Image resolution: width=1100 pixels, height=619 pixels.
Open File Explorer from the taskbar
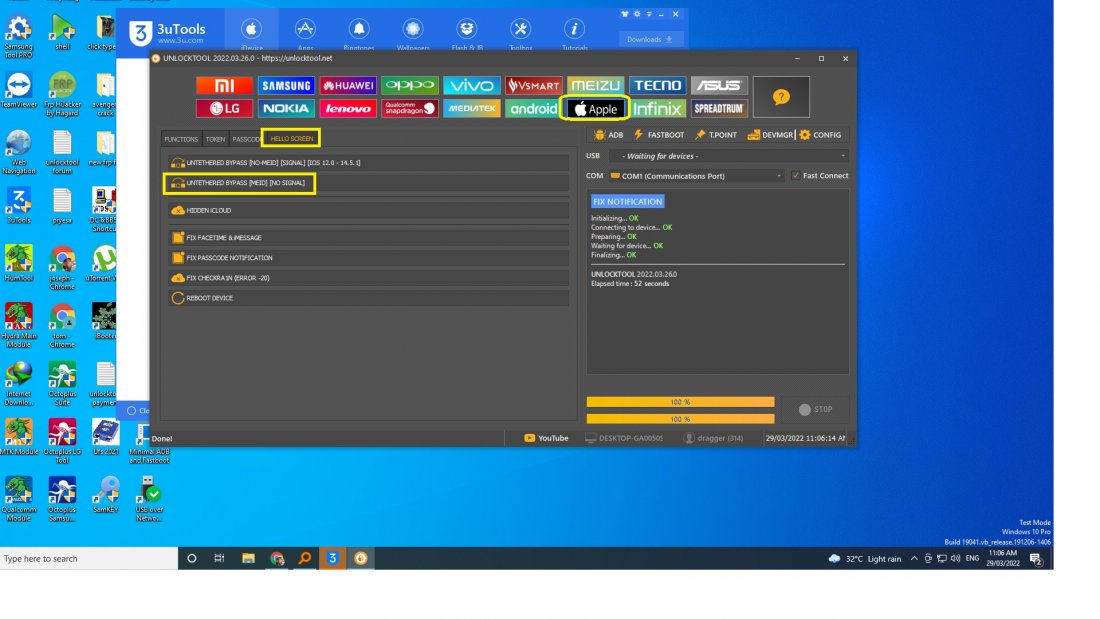[x=248, y=559]
